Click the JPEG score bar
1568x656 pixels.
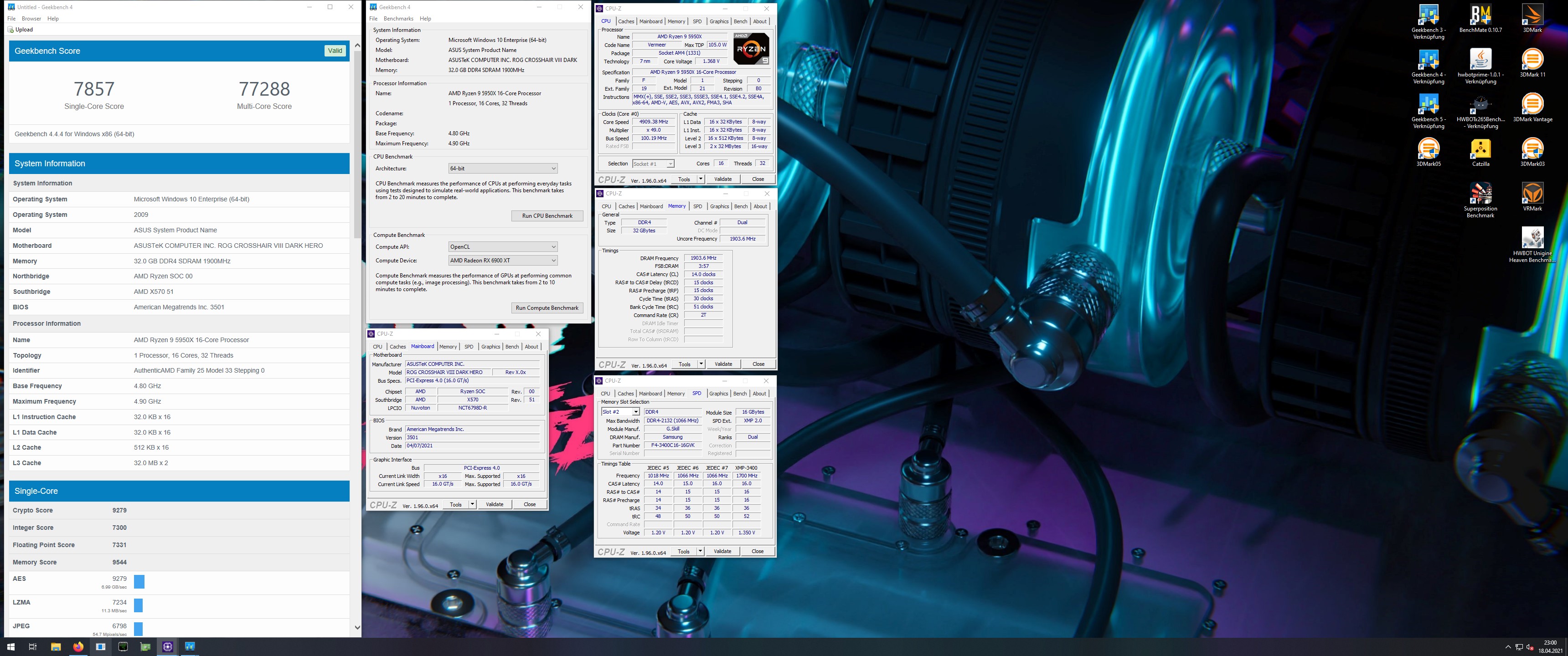pos(138,629)
